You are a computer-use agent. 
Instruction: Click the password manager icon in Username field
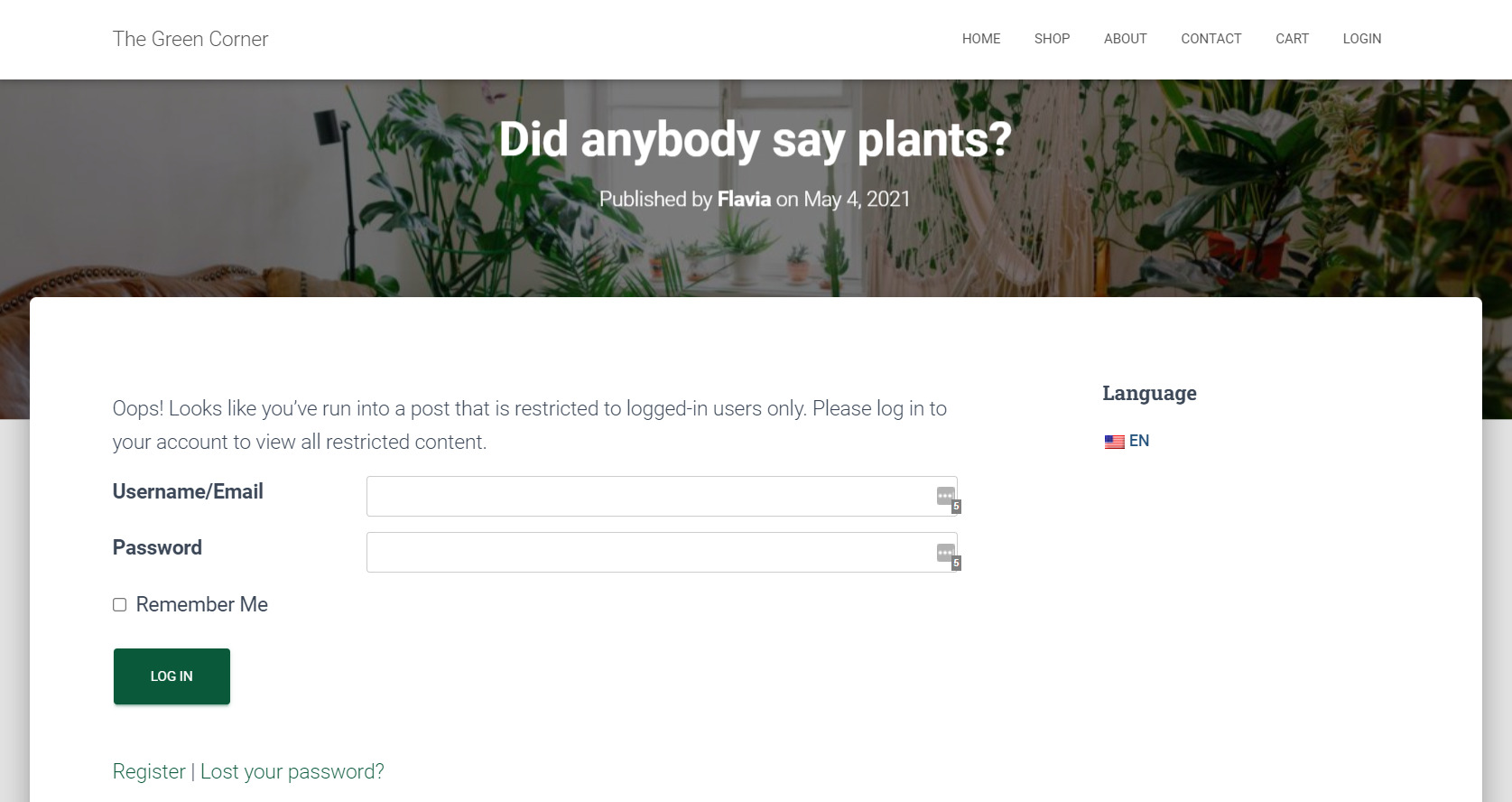point(947,498)
